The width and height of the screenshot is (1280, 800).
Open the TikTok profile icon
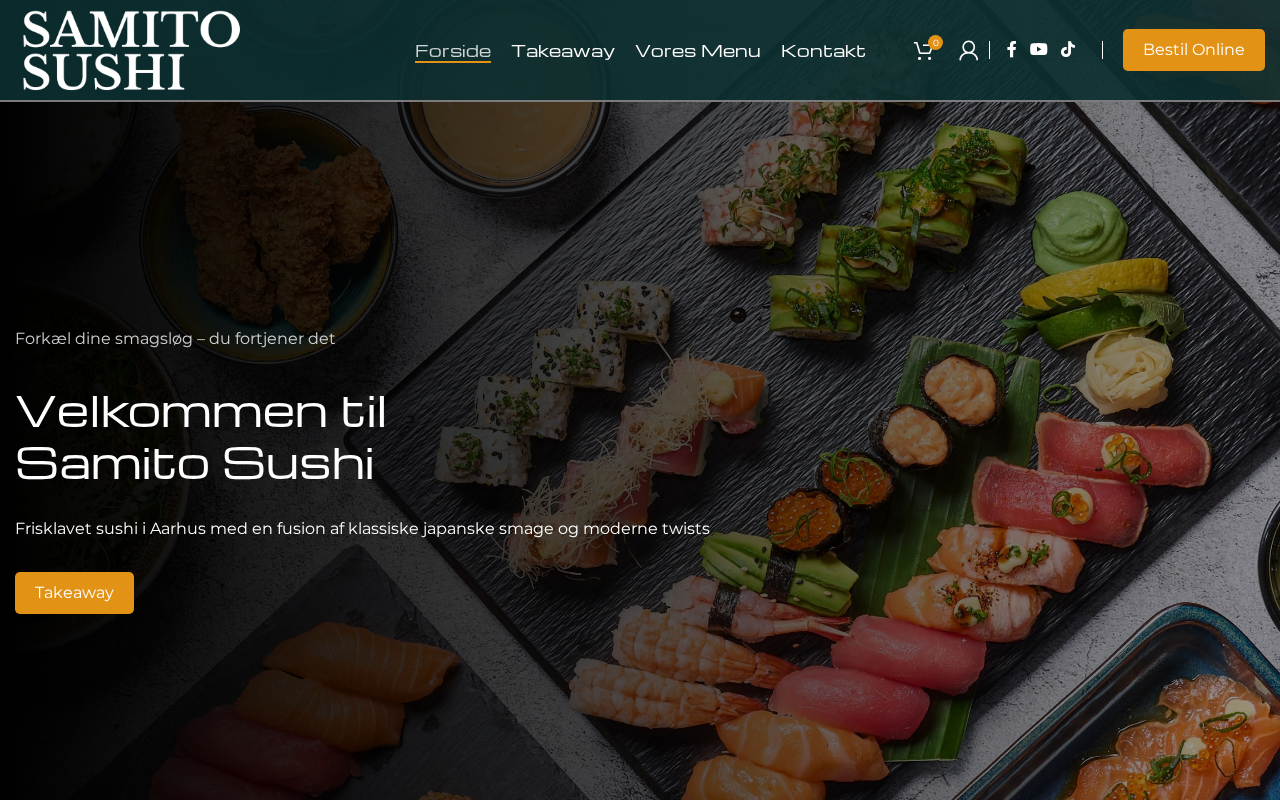(x=1067, y=49)
